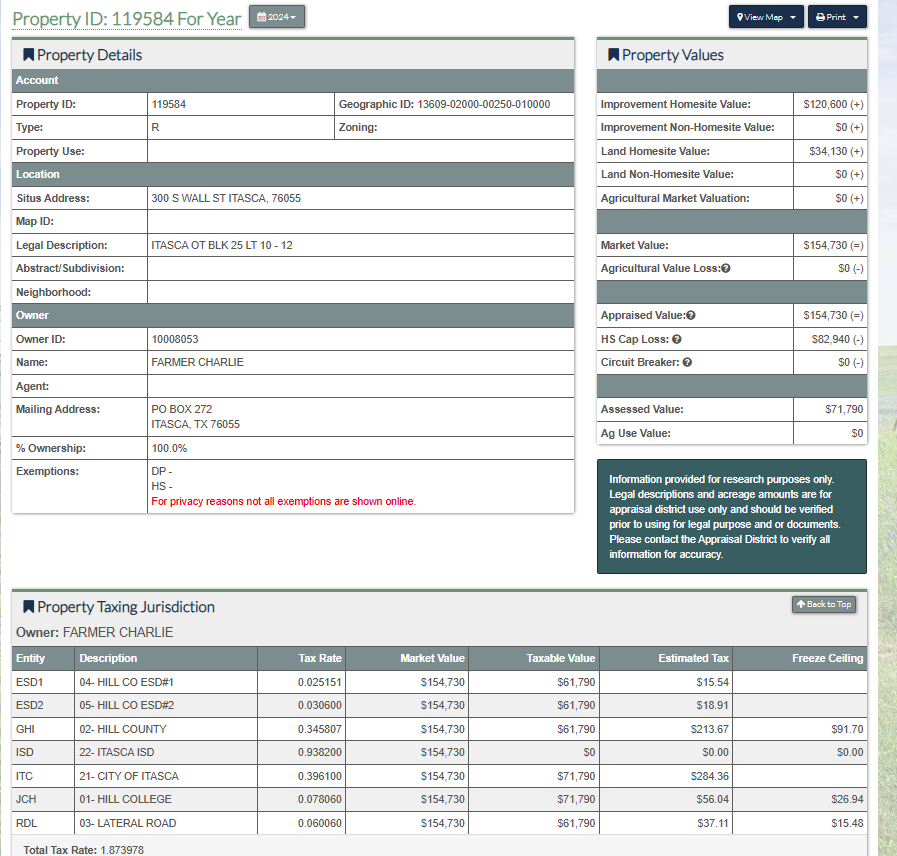This screenshot has height=856, width=897.
Task: Click the Circuit Breaker help icon
Action: 687,363
